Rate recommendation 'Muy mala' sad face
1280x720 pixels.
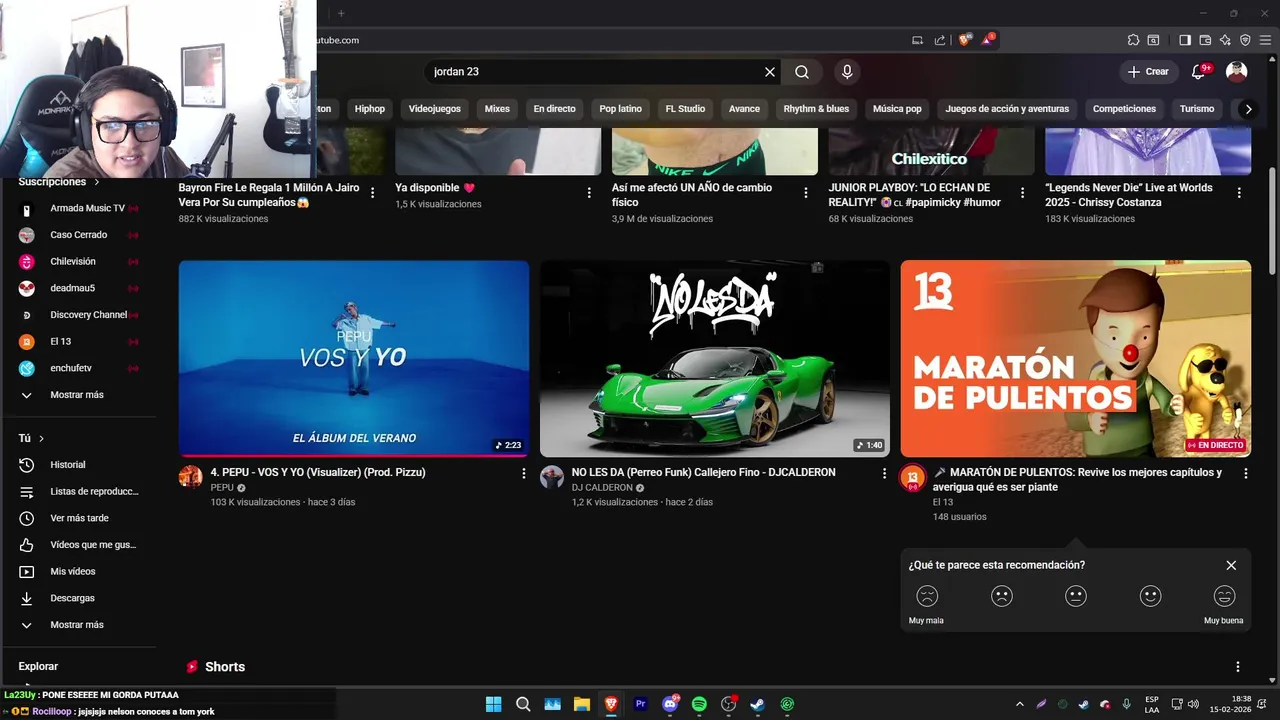tap(927, 596)
